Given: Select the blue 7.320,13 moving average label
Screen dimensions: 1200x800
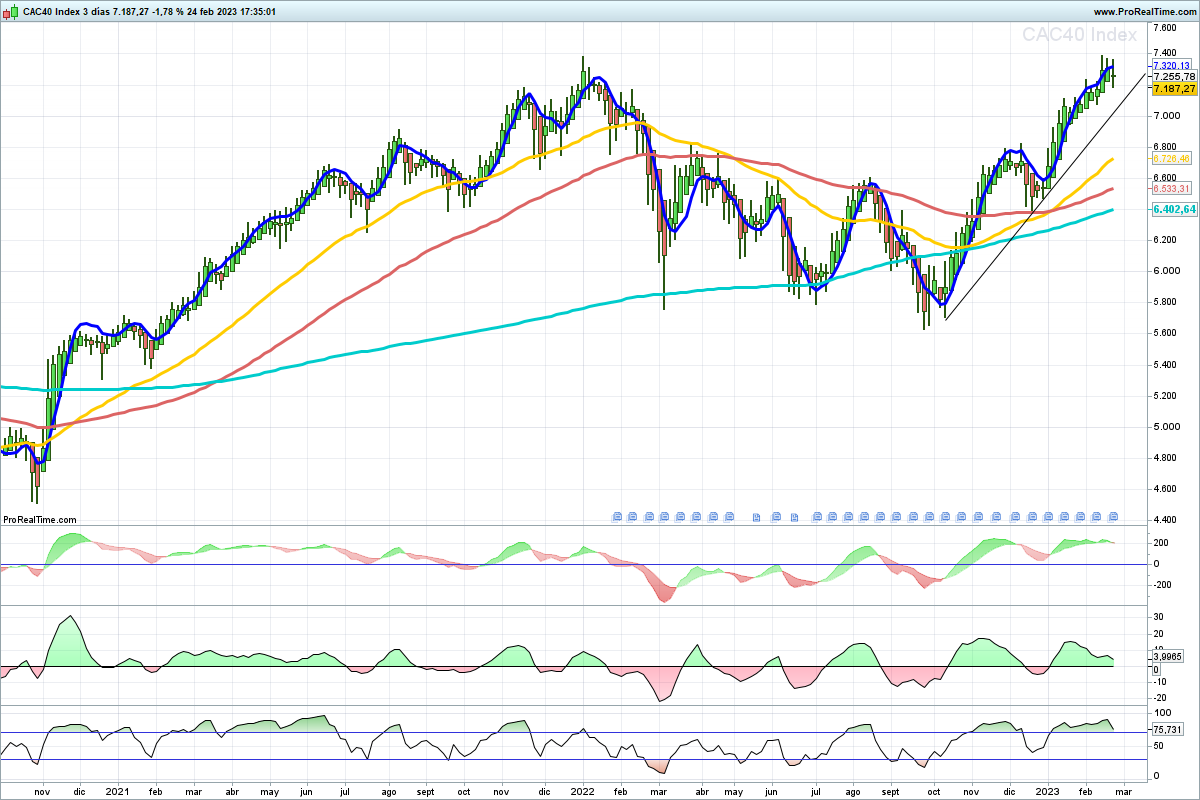Looking at the screenshot, I should [x=1174, y=65].
